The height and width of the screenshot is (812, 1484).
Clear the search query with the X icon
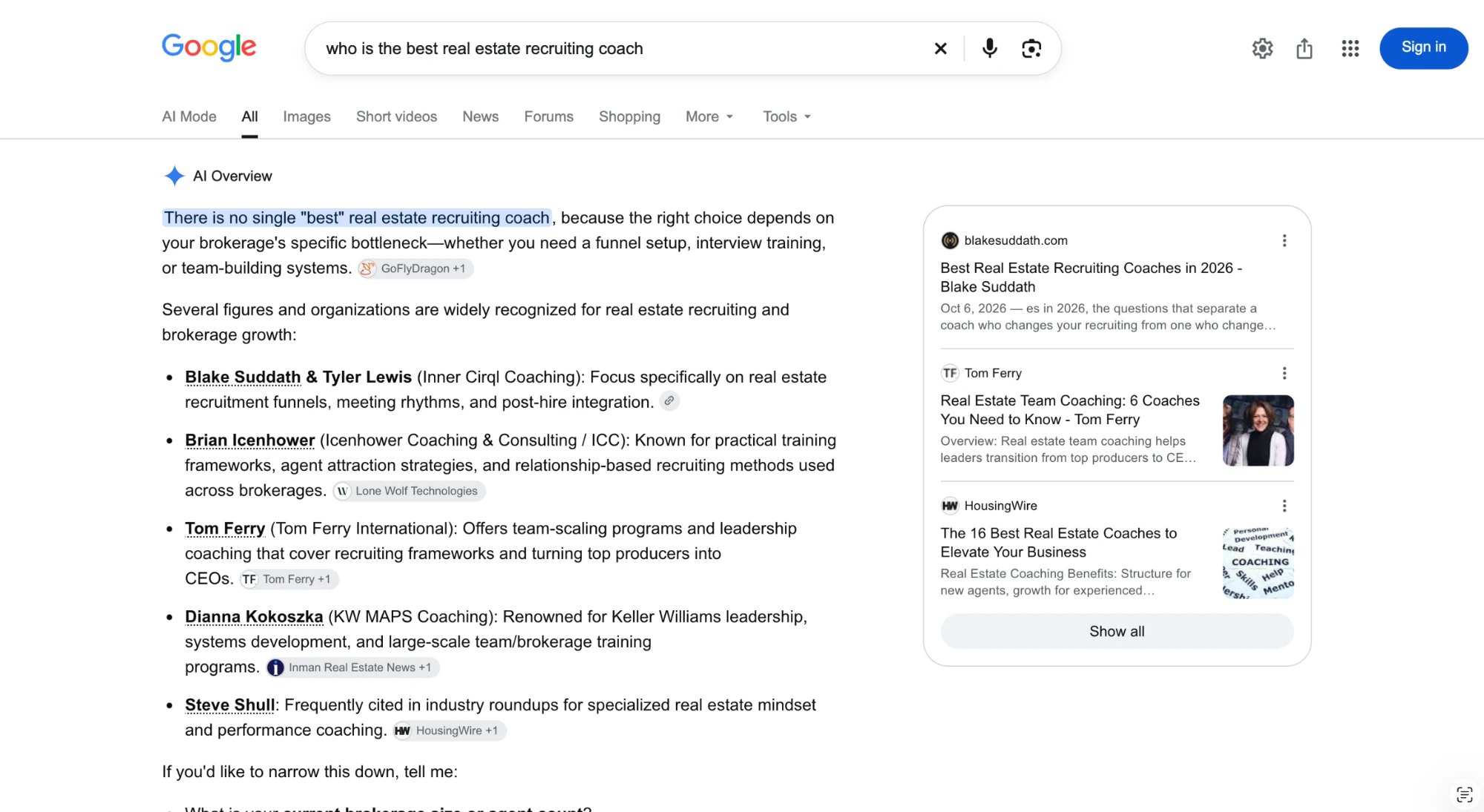940,48
